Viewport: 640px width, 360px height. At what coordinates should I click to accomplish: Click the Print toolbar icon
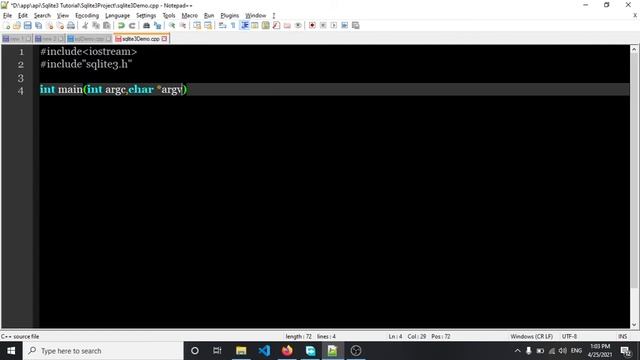click(x=71, y=25)
